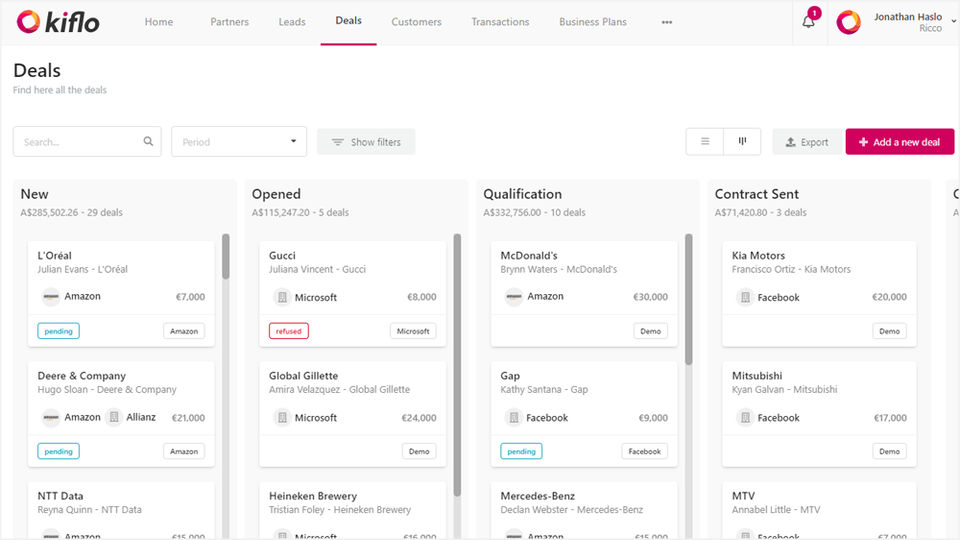Open the Global Gillette deal title
The width and height of the screenshot is (960, 540).
click(x=303, y=375)
